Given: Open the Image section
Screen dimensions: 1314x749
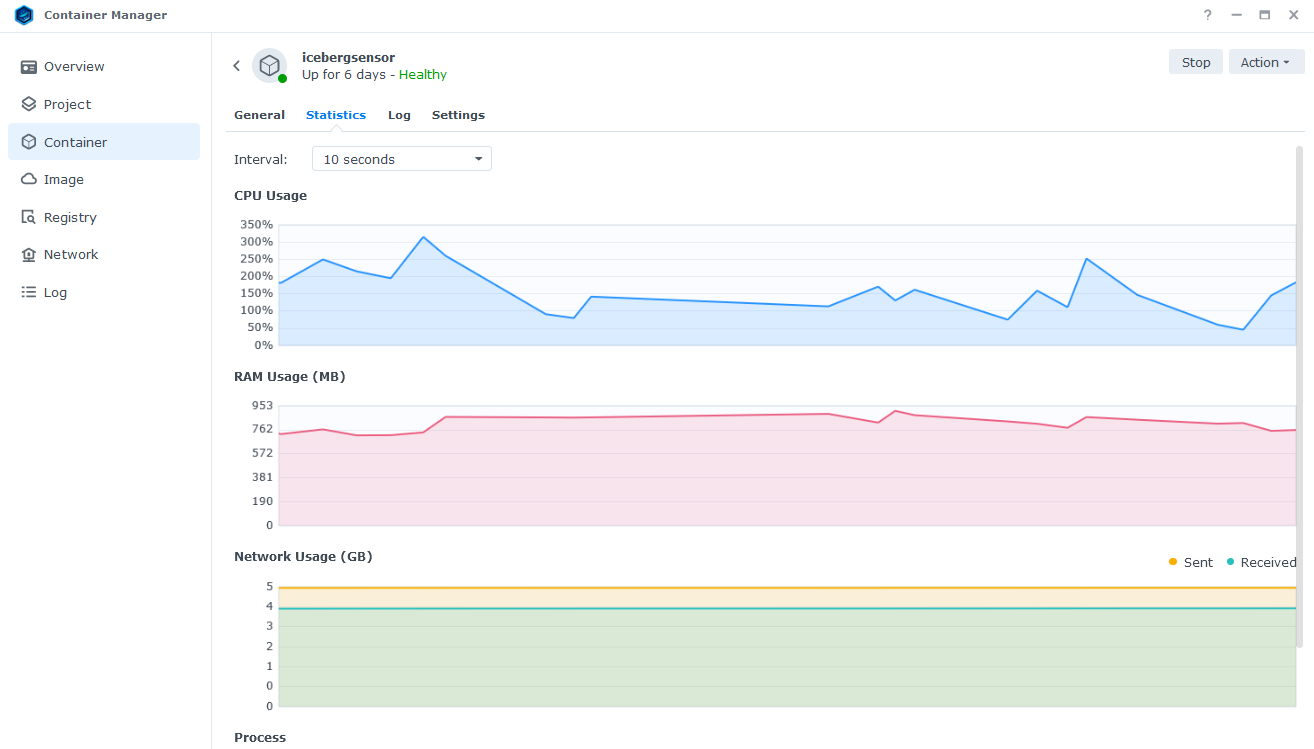Looking at the screenshot, I should (x=61, y=179).
